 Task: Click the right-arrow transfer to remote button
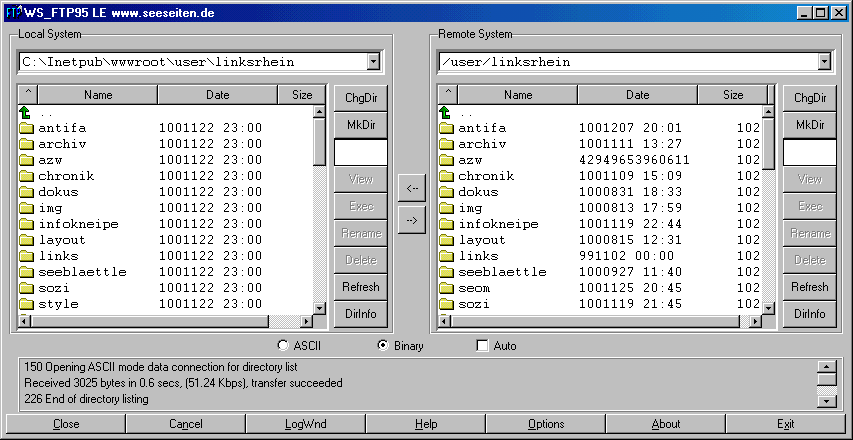click(412, 217)
